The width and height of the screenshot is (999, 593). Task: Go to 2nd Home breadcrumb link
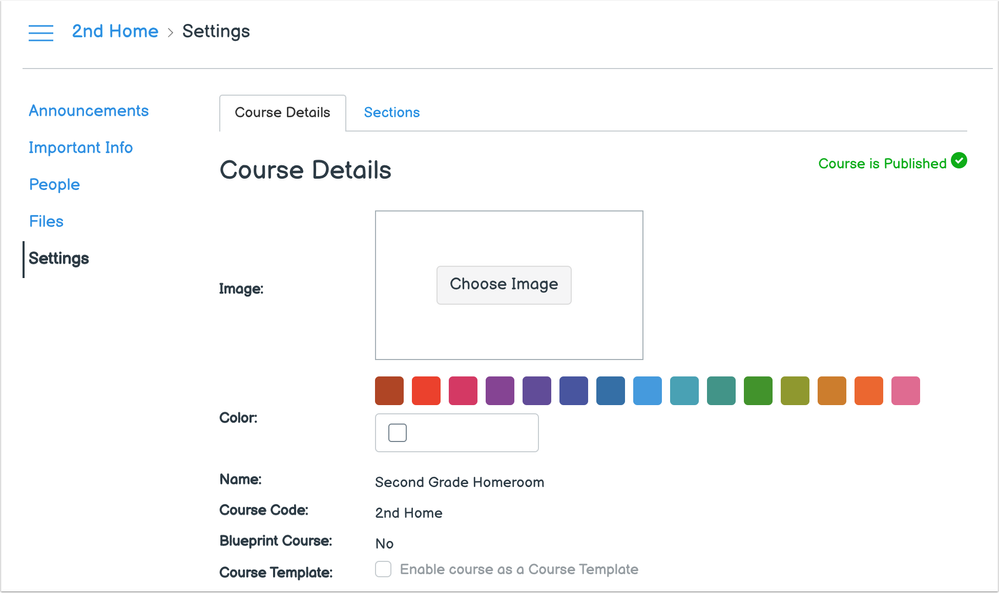tap(115, 31)
